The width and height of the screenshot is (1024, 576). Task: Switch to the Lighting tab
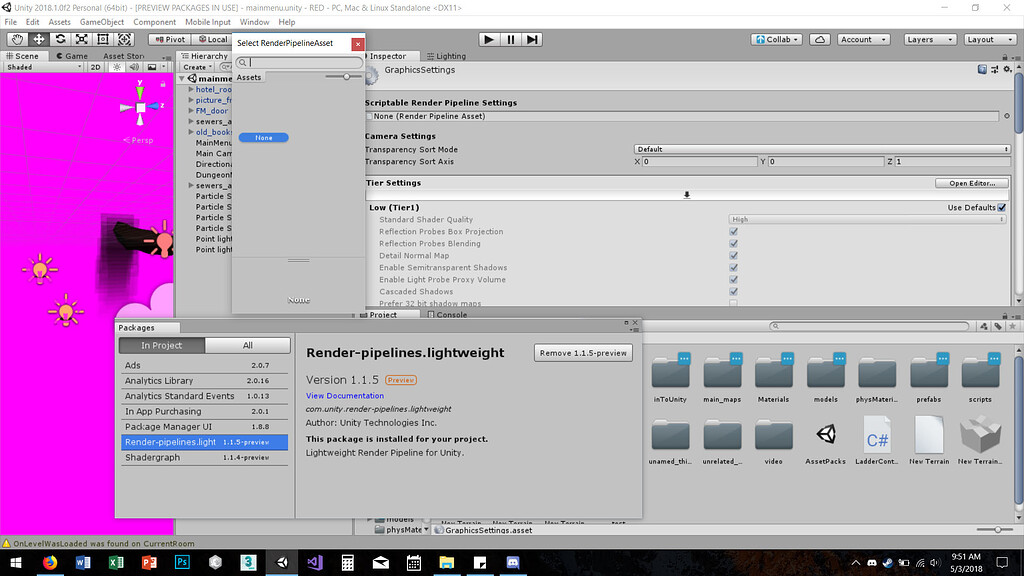click(447, 56)
